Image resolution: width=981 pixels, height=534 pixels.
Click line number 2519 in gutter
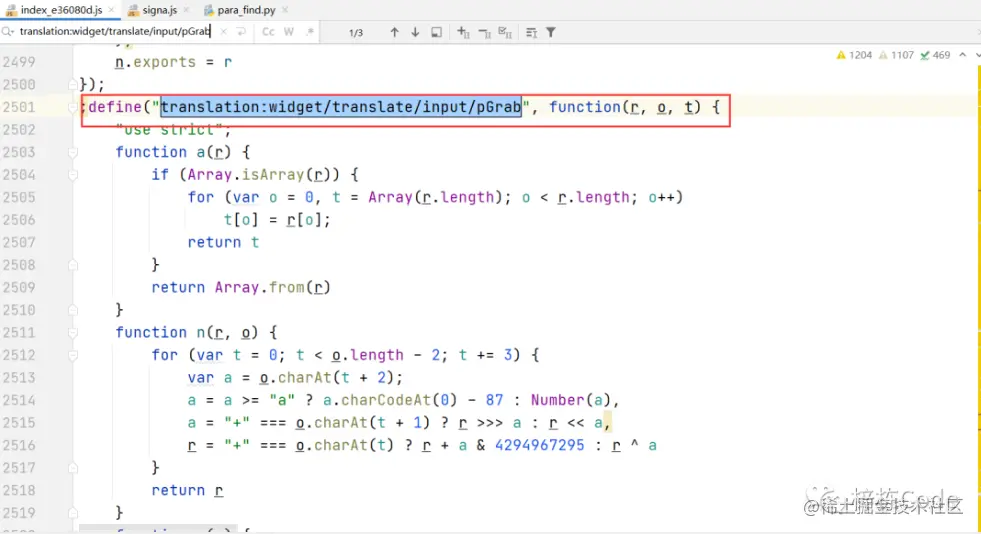coord(19,513)
